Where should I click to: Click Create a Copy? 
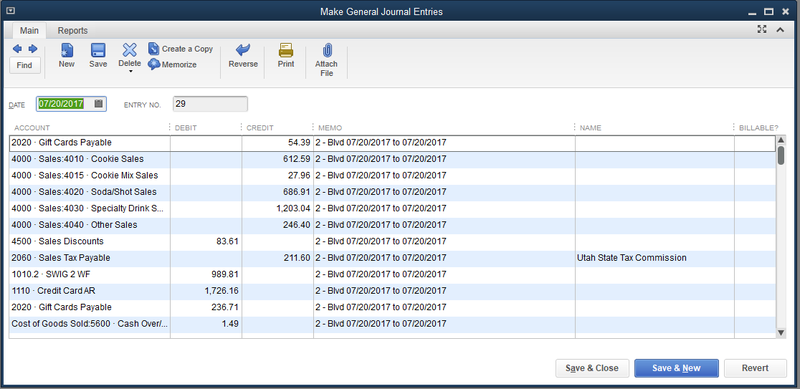coord(181,49)
